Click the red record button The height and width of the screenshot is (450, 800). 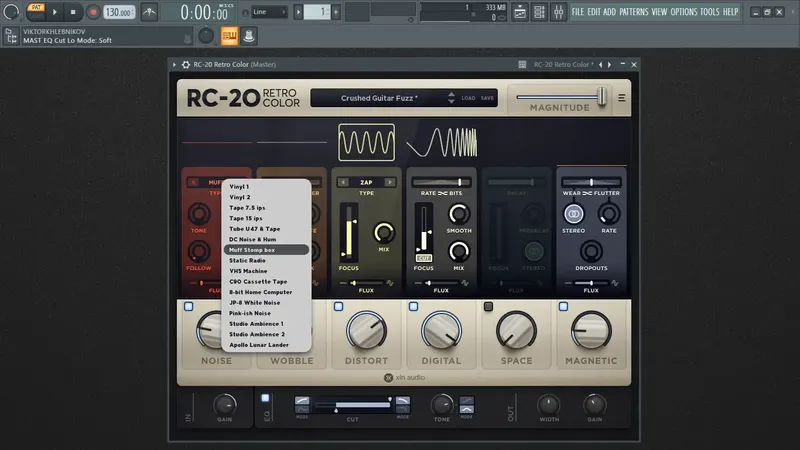[x=93, y=12]
